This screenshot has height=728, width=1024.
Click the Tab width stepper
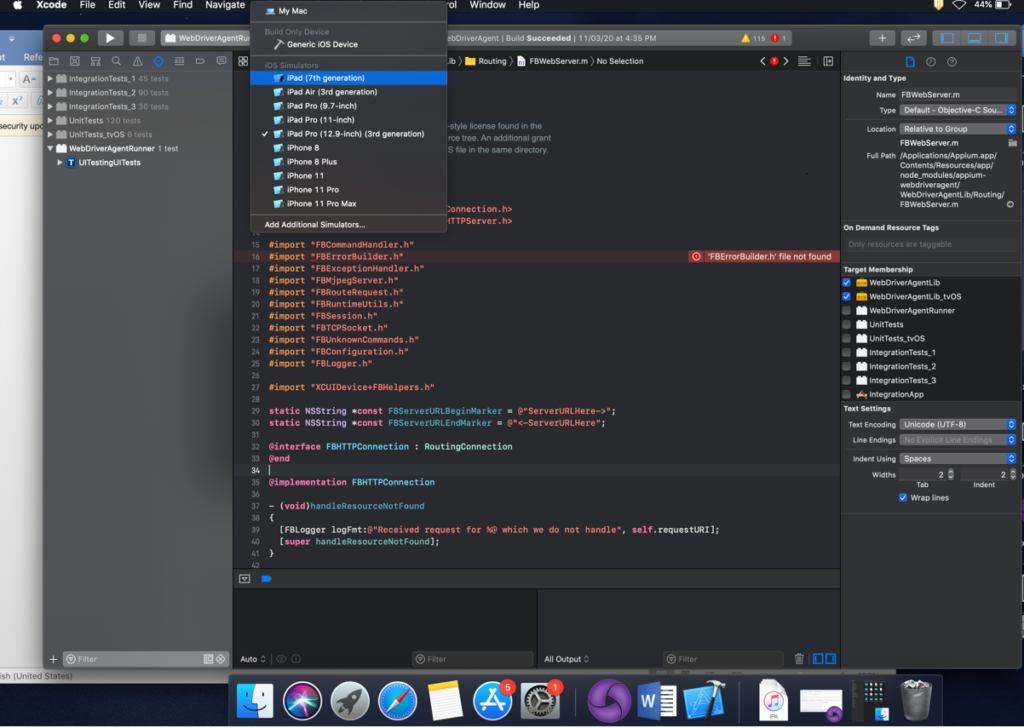point(951,475)
